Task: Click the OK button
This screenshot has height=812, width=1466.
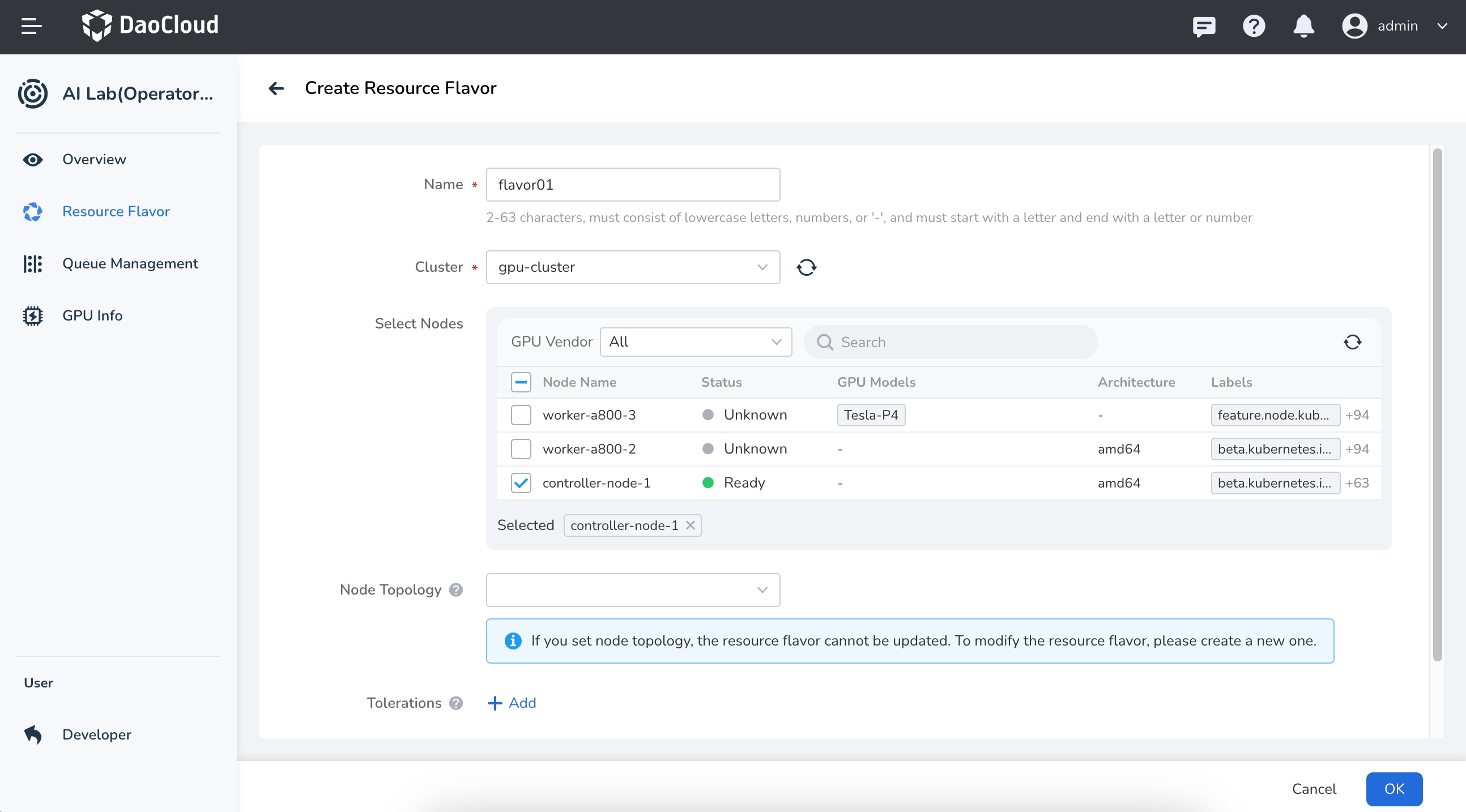Action: click(1393, 789)
